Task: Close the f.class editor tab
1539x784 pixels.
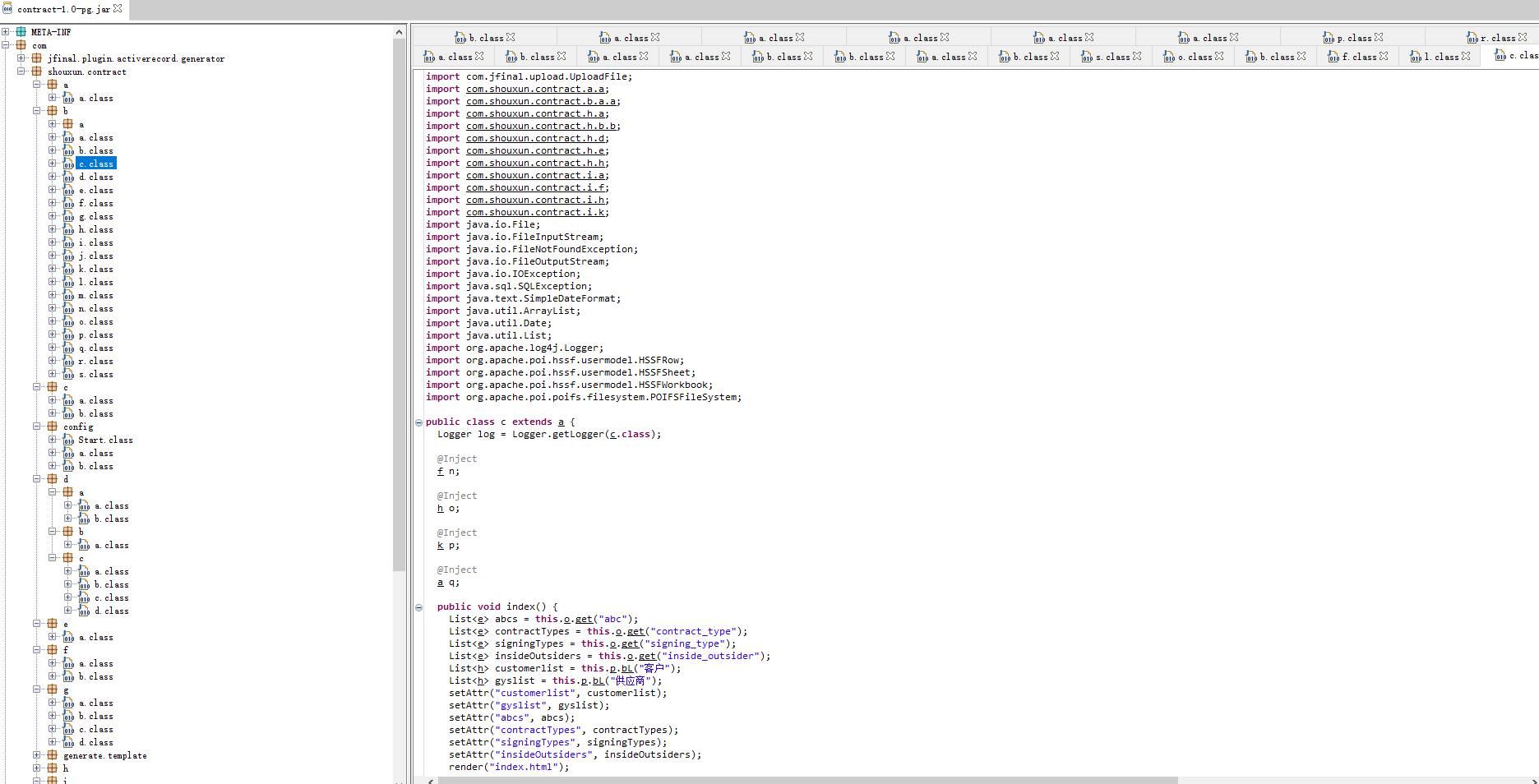Action: pos(1384,56)
